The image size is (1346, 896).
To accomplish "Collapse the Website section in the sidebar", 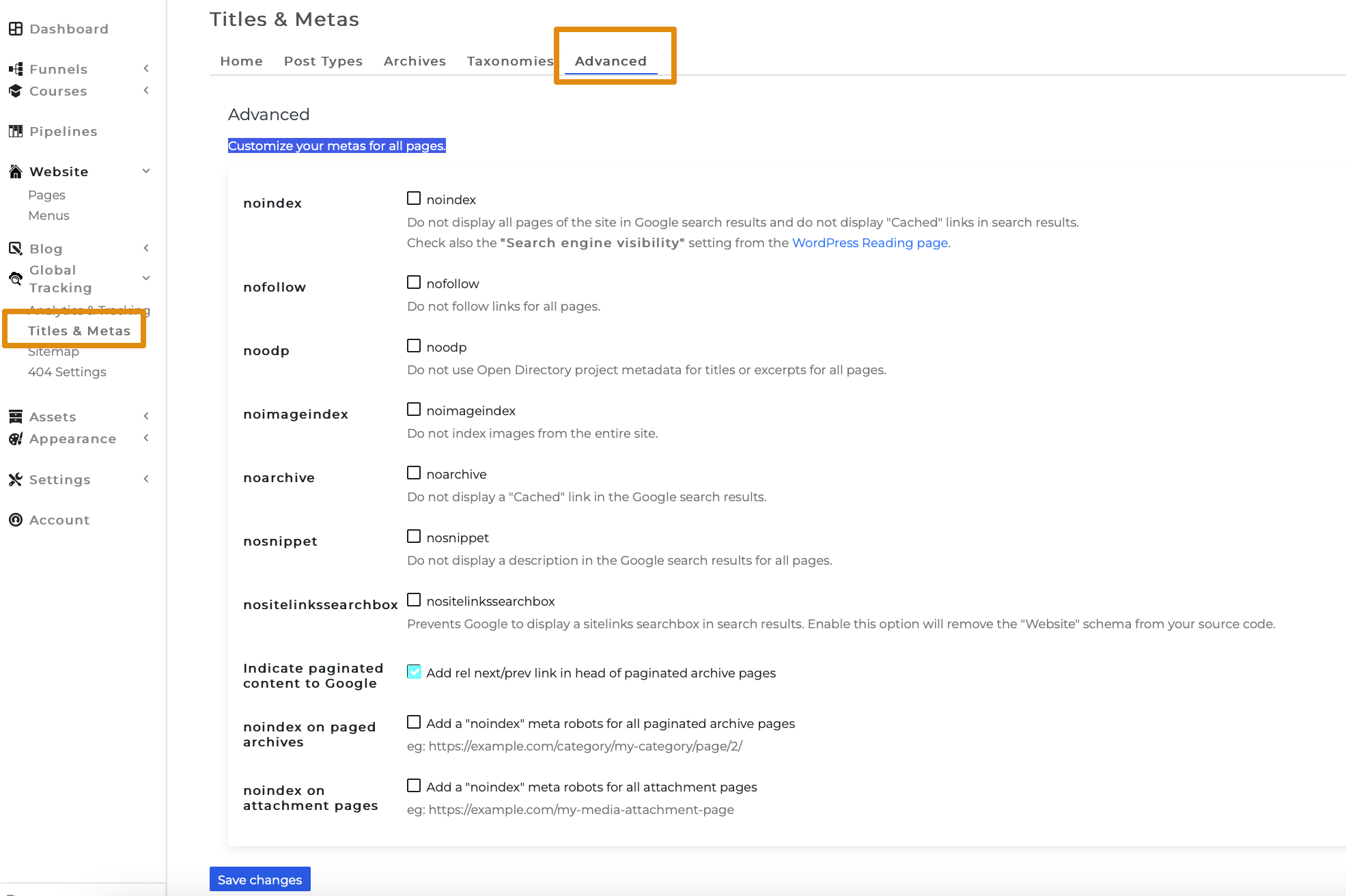I will pyautogui.click(x=145, y=171).
